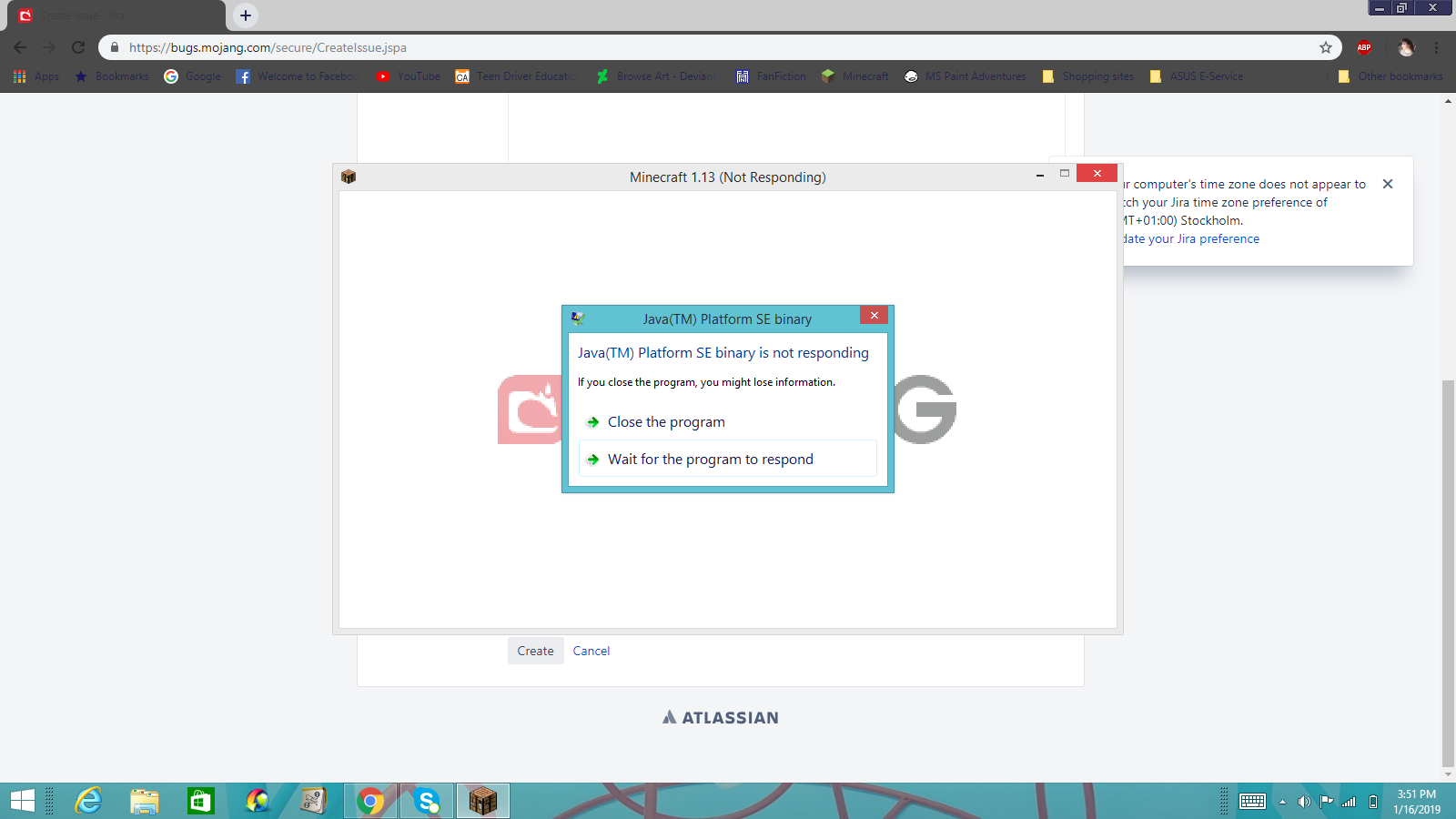Dismiss the Jira time zone notification
1456x819 pixels.
click(1388, 184)
